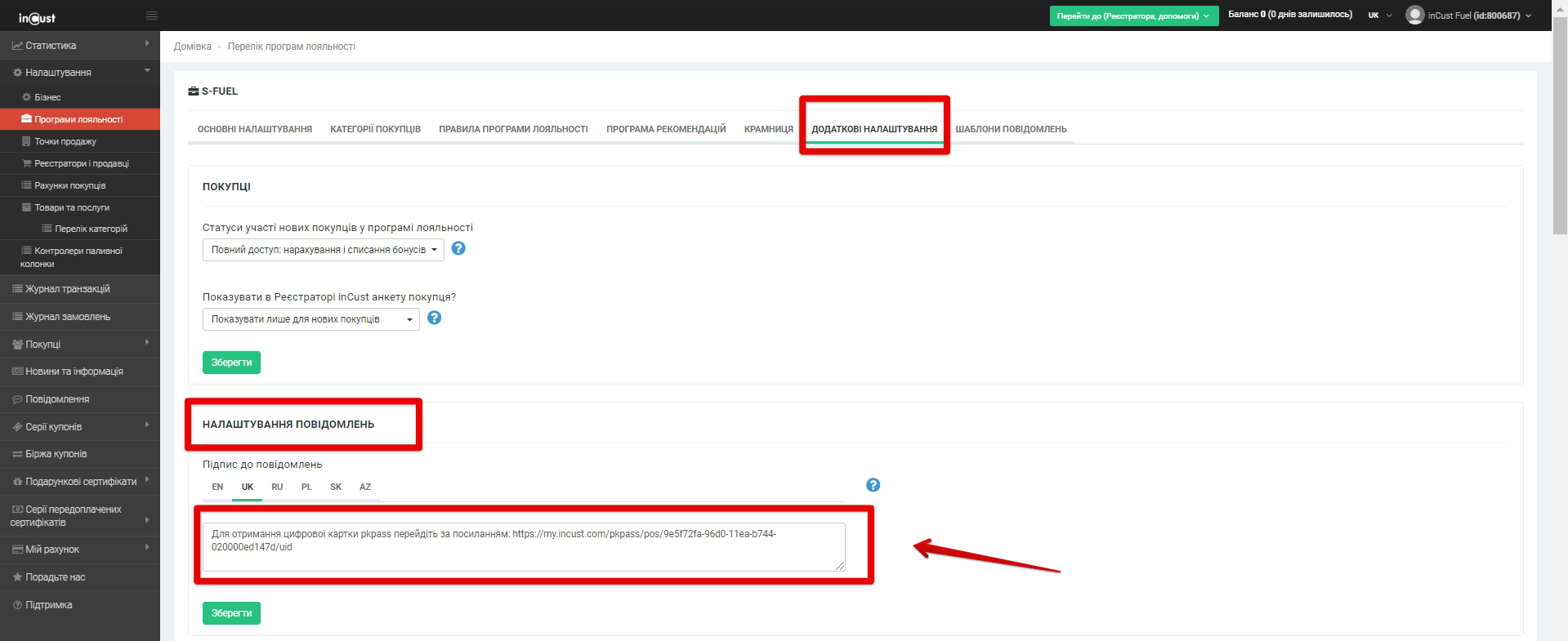Click help icon next to message signature tabs
The height and width of the screenshot is (641, 1568).
(x=873, y=485)
